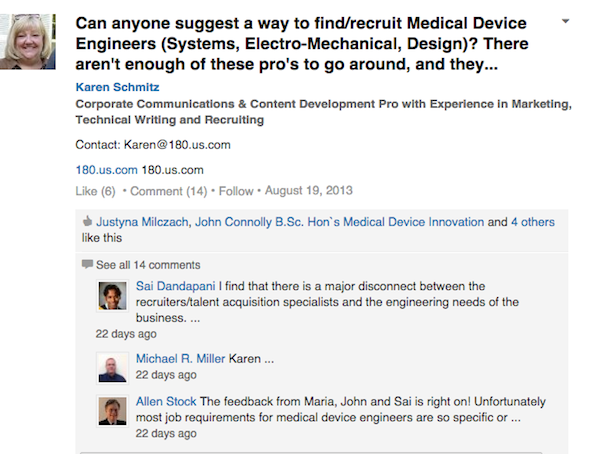Open Justyna Milczach's profile
This screenshot has height=454, width=600.
[x=141, y=224]
